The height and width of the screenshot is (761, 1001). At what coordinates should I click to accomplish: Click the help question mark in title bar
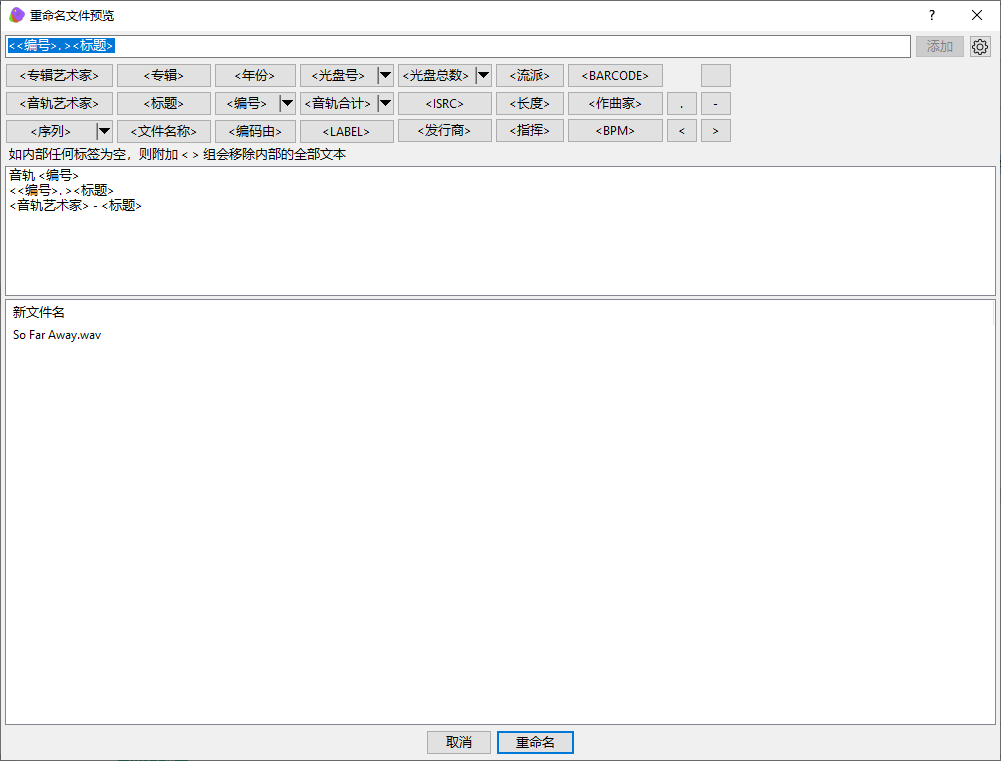931,15
